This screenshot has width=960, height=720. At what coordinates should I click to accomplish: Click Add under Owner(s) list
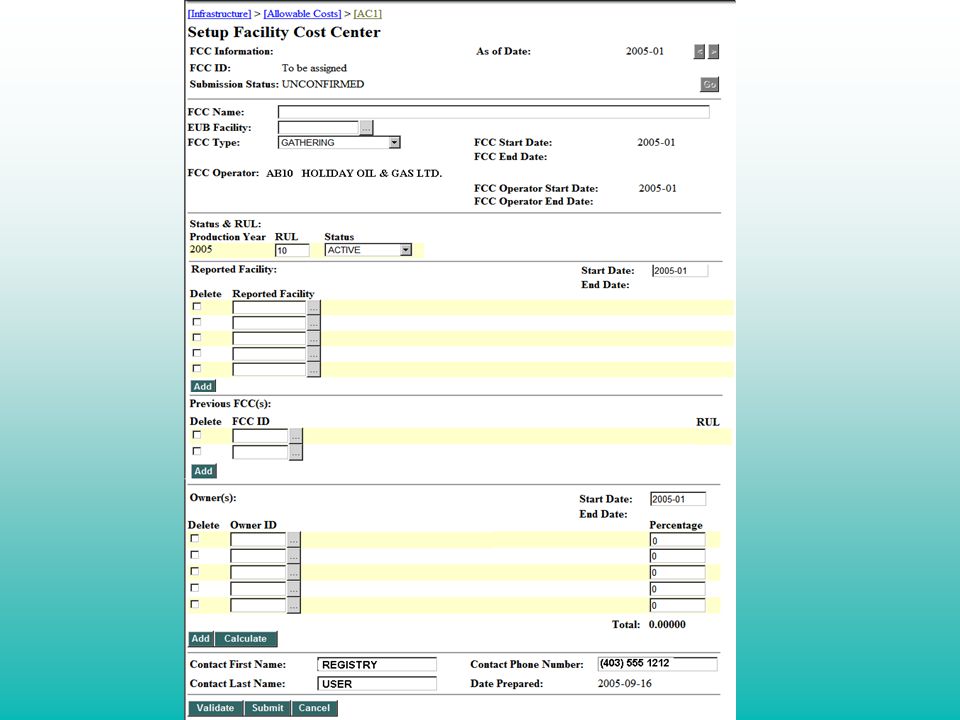201,639
